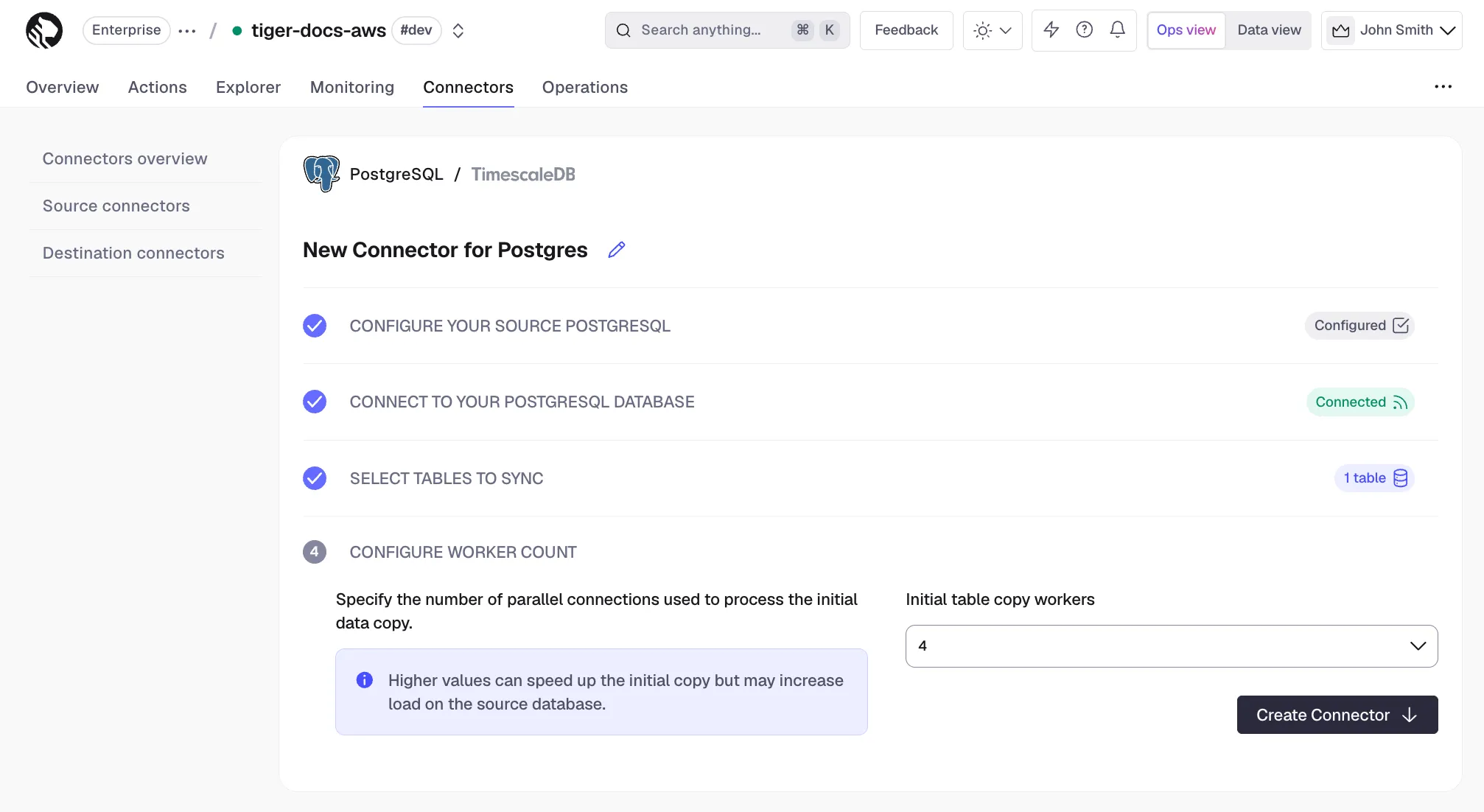Click the #dev tag badge
Image resolution: width=1484 pixels, height=812 pixels.
click(416, 30)
